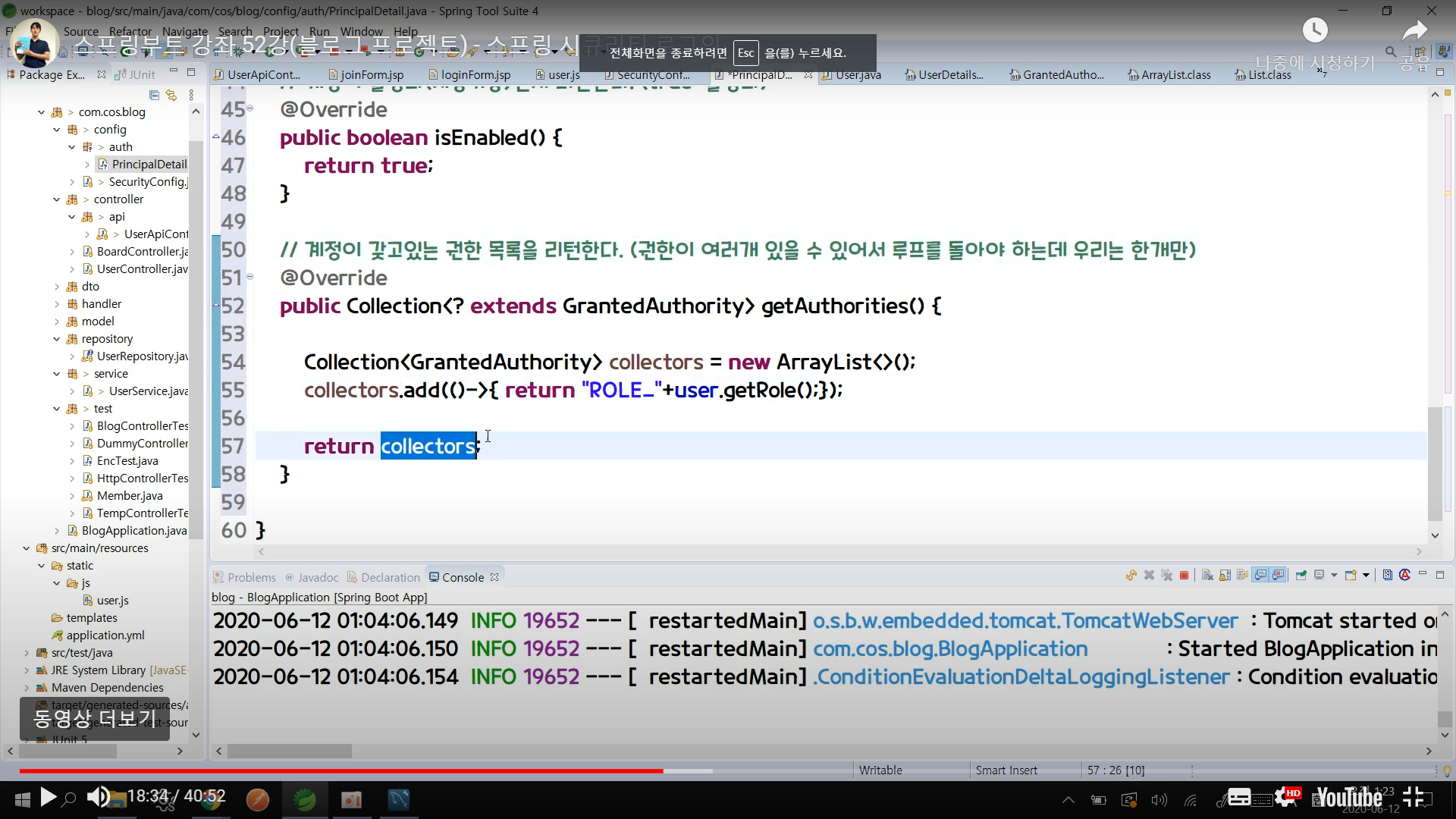This screenshot has width=1456, height=819.
Task: Open the Open Console dropdown arrow
Action: click(x=1366, y=576)
